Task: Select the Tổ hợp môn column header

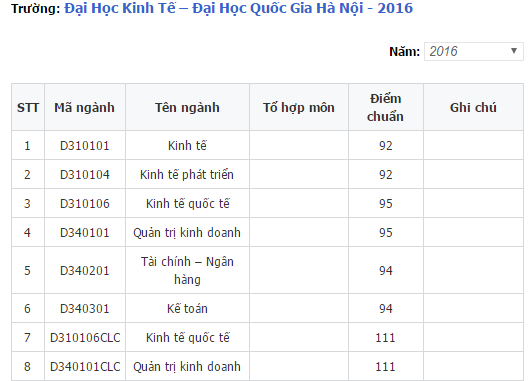Action: [299, 107]
